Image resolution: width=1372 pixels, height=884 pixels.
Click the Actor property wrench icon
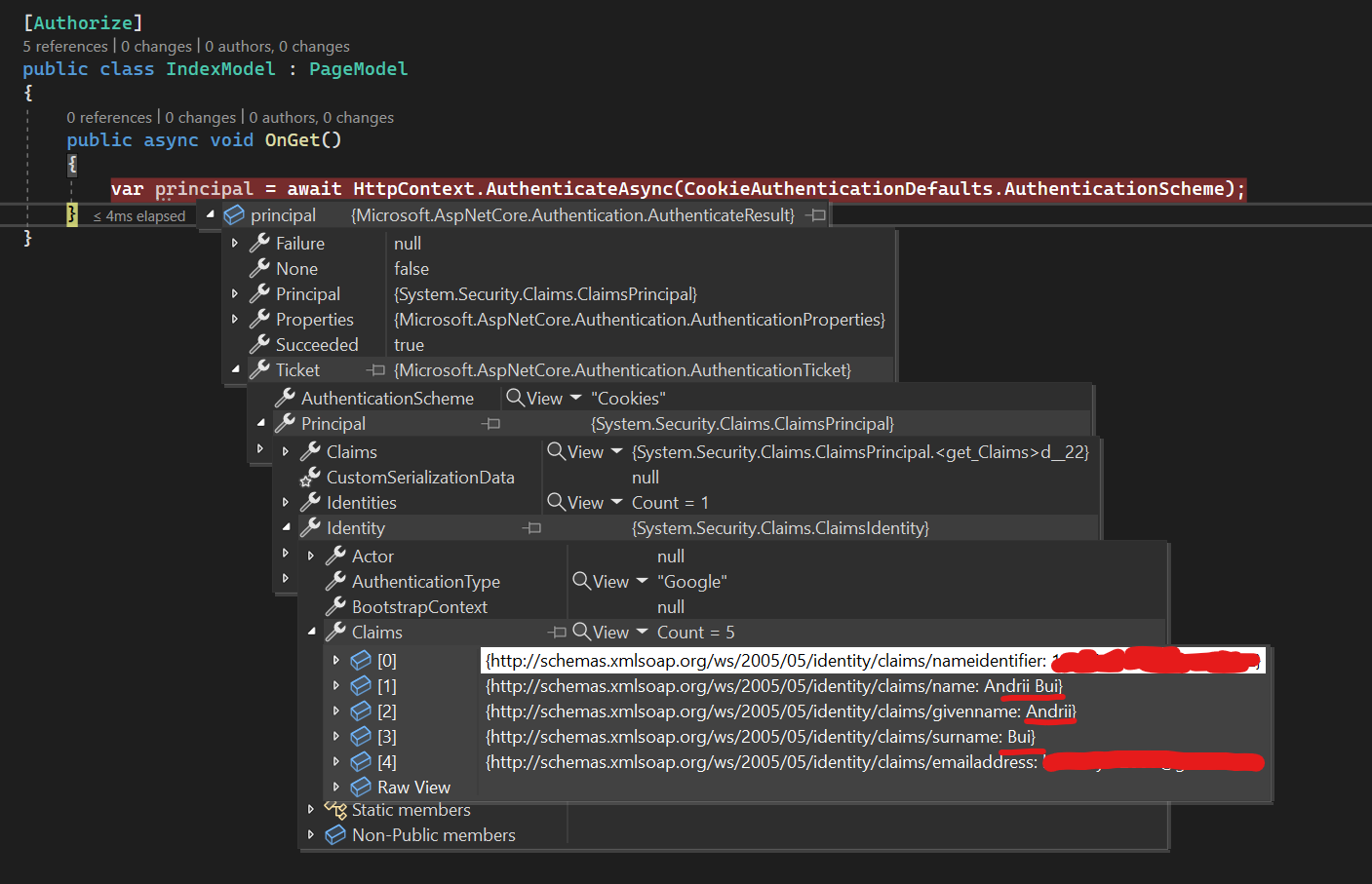coord(335,556)
